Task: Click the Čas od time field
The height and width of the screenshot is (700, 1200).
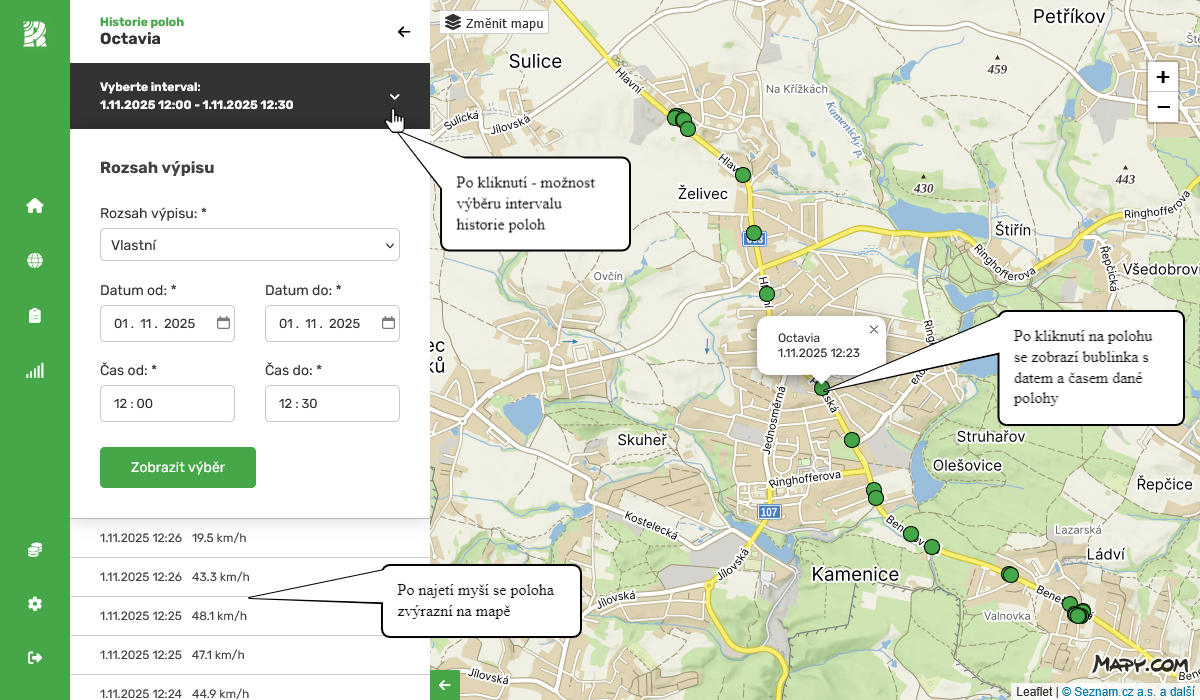Action: [x=167, y=404]
